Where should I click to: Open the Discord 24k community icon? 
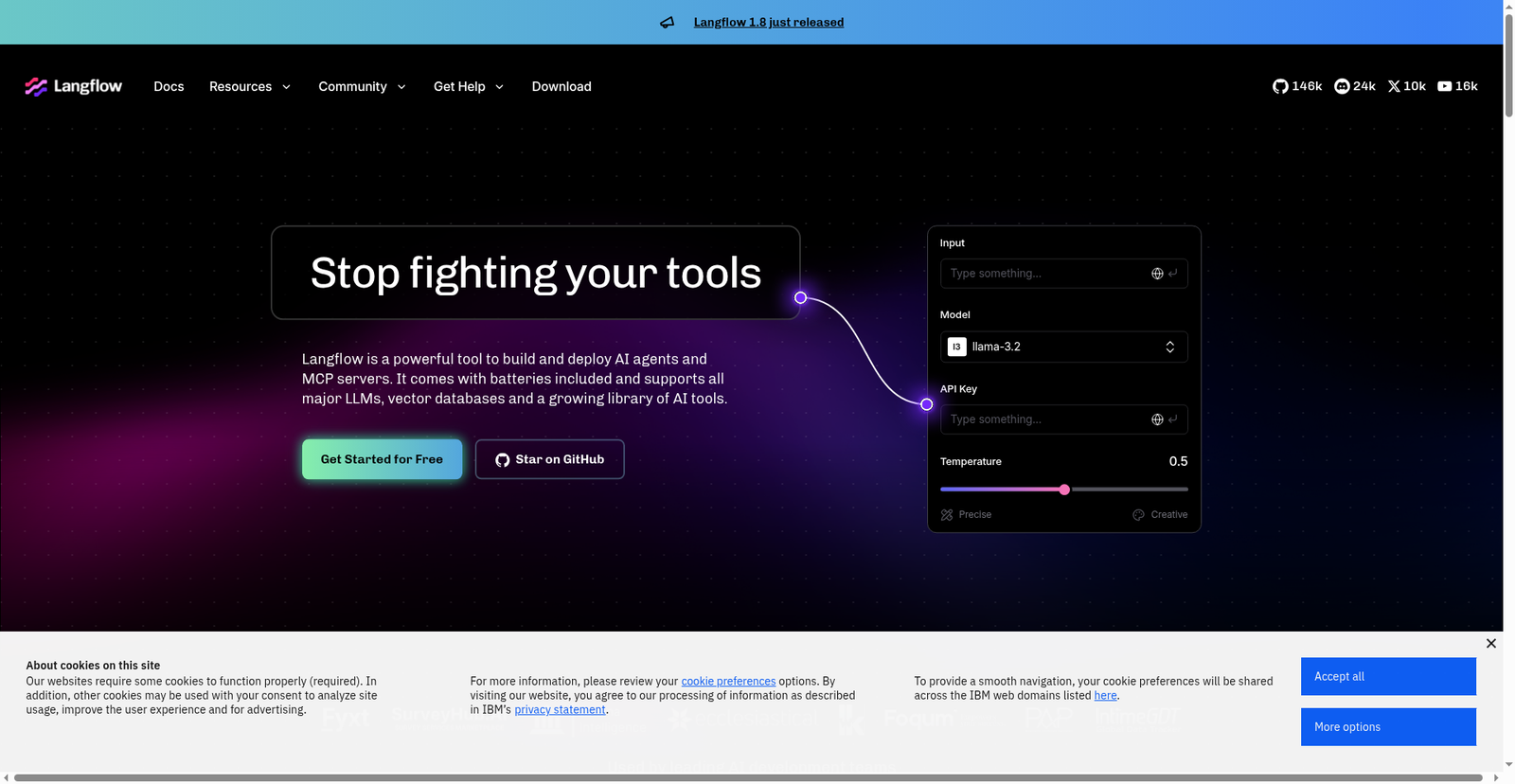pos(1342,86)
